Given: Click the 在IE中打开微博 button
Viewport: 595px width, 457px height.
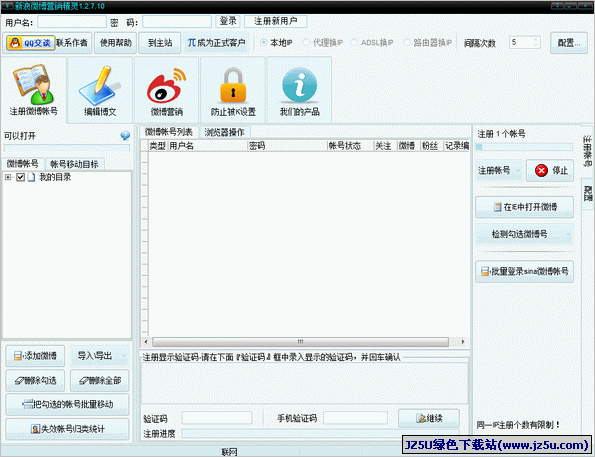Looking at the screenshot, I should 524,207.
